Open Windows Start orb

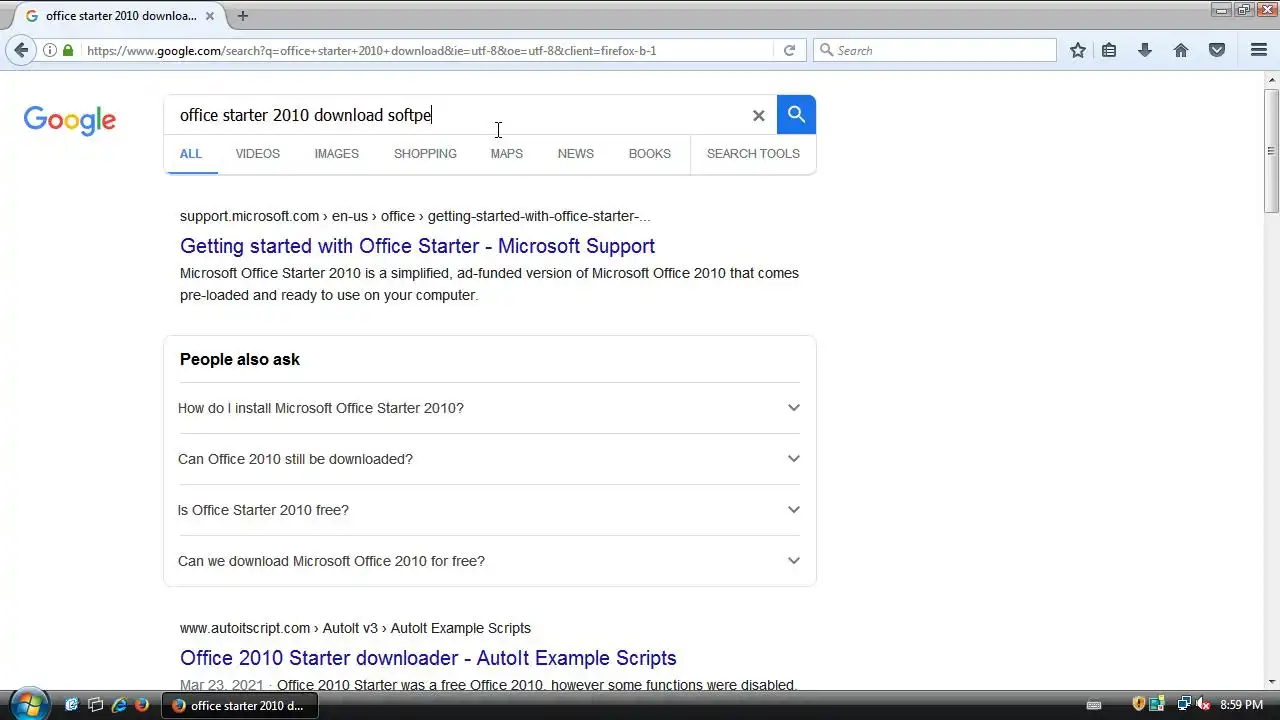pyautogui.click(x=28, y=704)
